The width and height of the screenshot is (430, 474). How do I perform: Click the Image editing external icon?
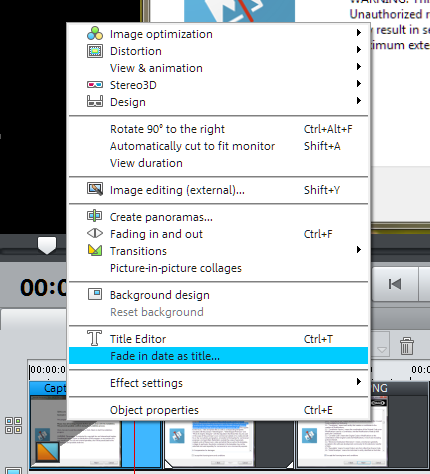(x=95, y=189)
